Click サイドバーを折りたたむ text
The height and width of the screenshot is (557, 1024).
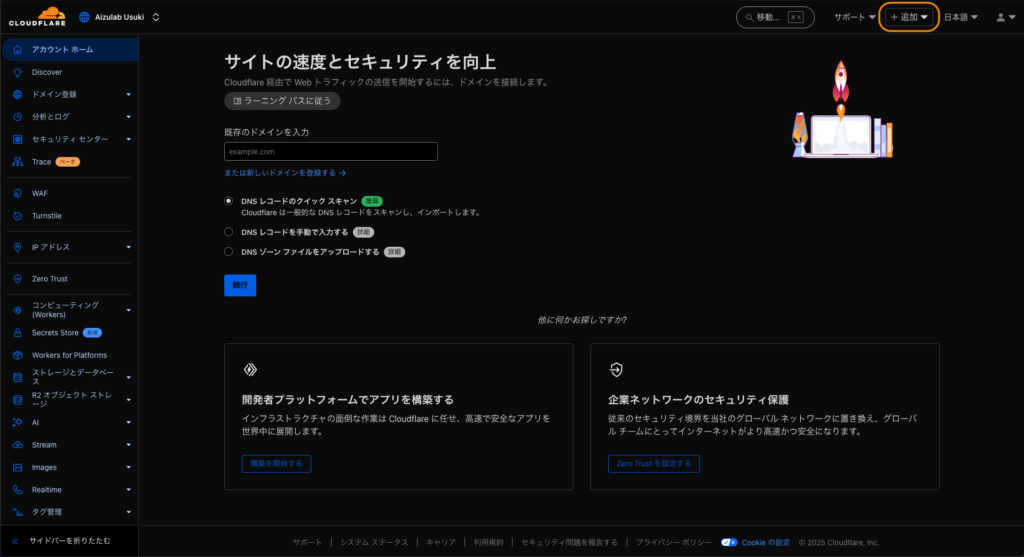[x=70, y=541]
